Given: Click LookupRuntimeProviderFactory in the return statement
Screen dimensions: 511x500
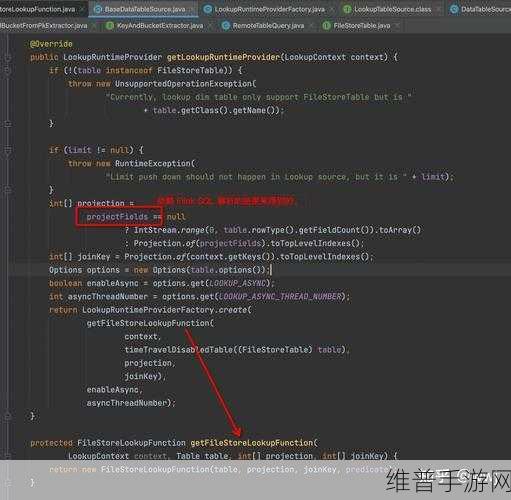Looking at the screenshot, I should (x=148, y=310).
